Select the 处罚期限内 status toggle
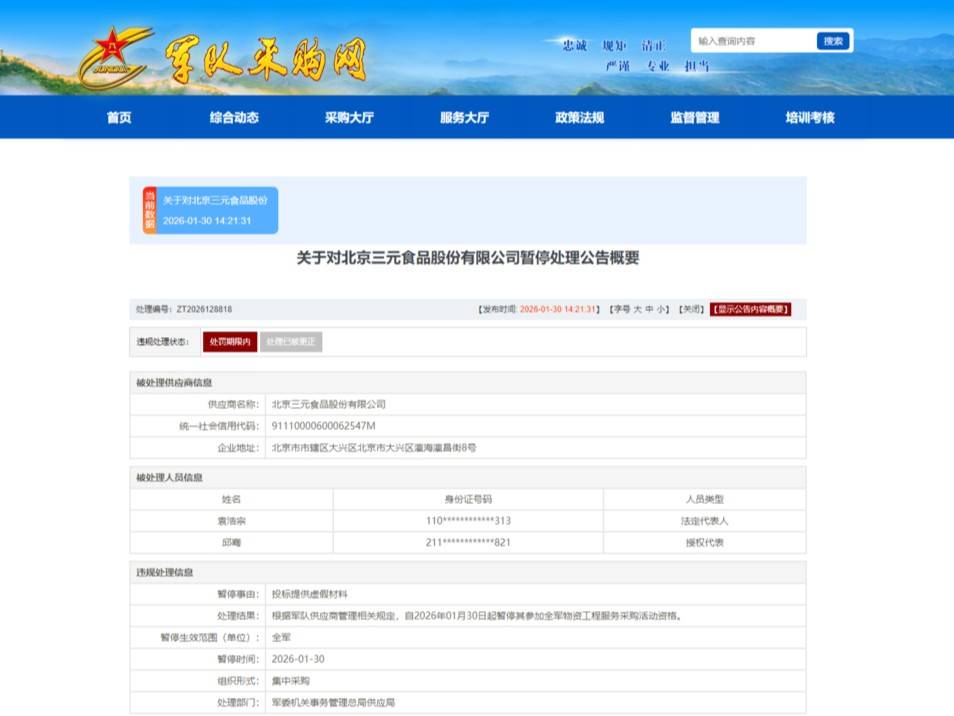The image size is (954, 716). click(230, 342)
